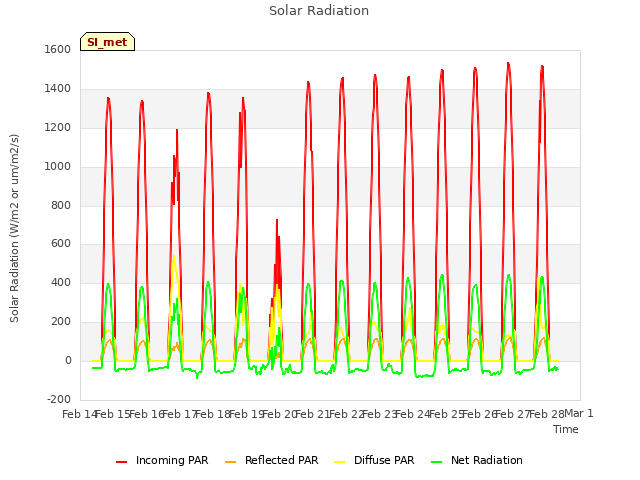
Task: Click the 800 y-axis tick label
Action: 61,205
